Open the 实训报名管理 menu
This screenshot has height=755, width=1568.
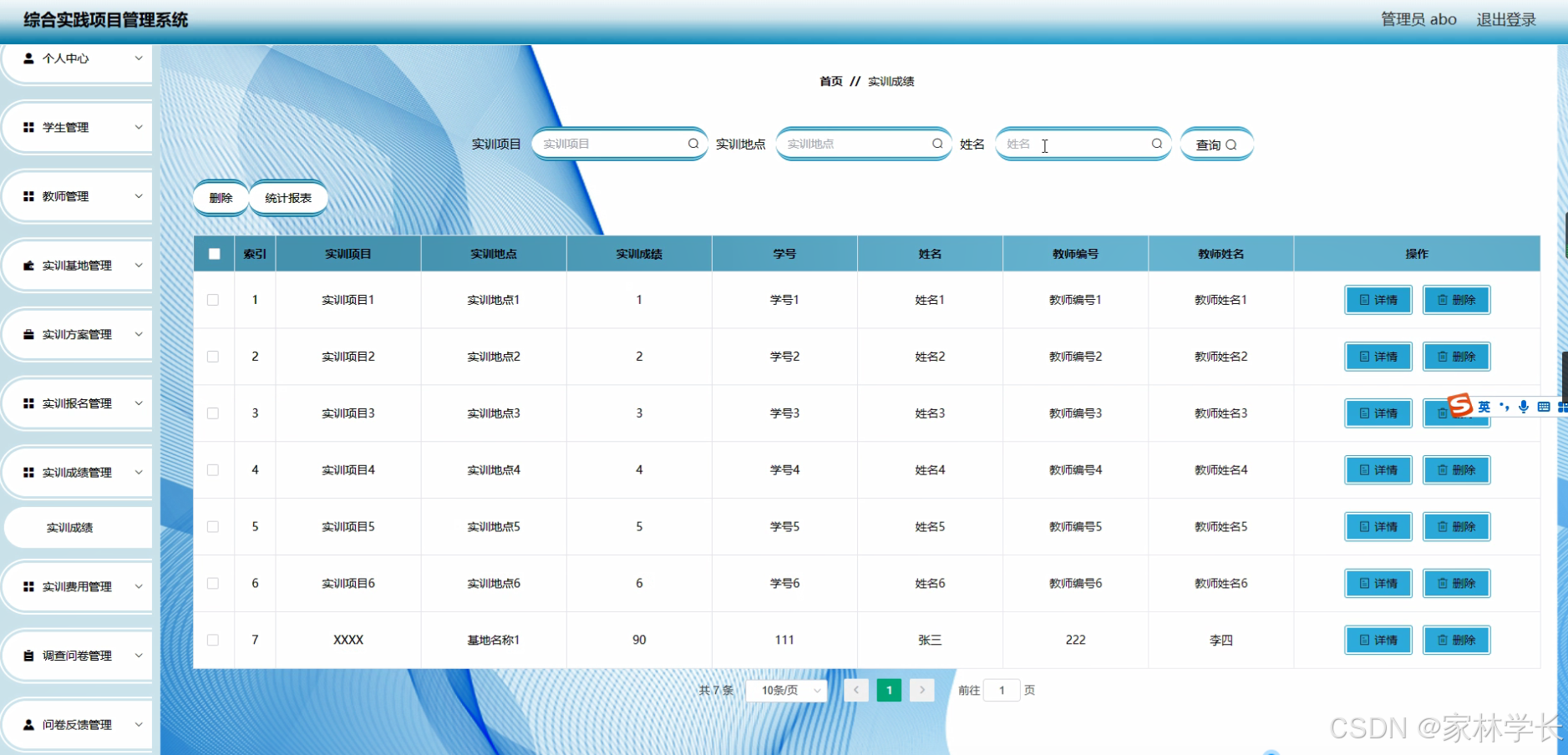coord(78,403)
